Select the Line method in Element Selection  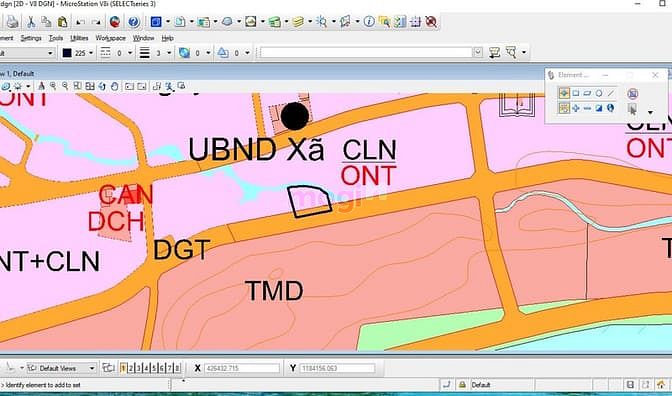pos(611,93)
